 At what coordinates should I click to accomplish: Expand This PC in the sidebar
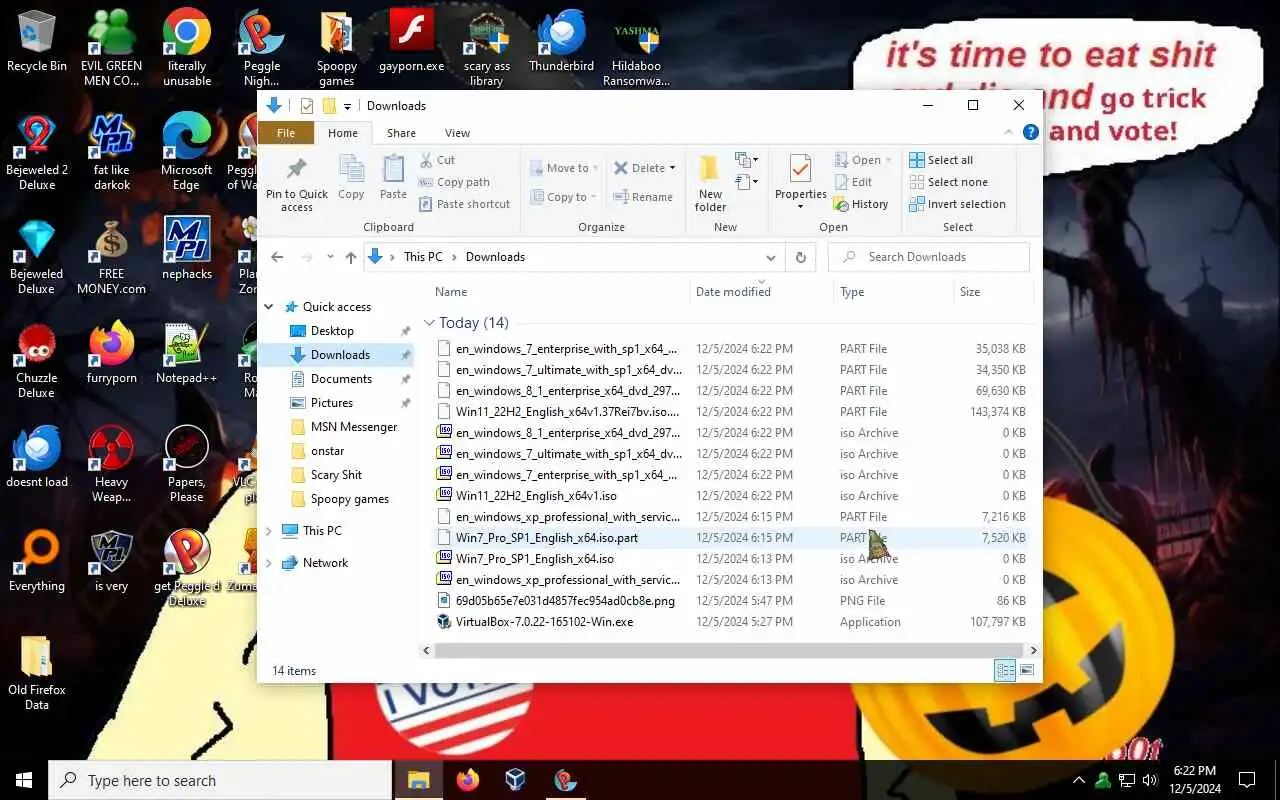tap(269, 531)
